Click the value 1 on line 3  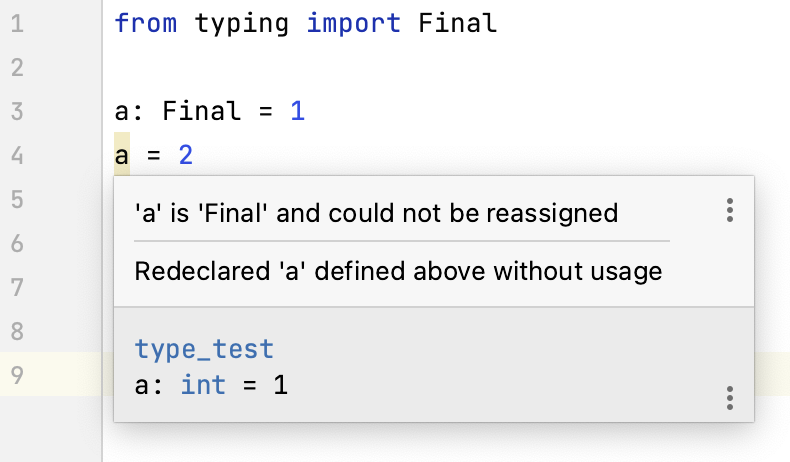(297, 110)
